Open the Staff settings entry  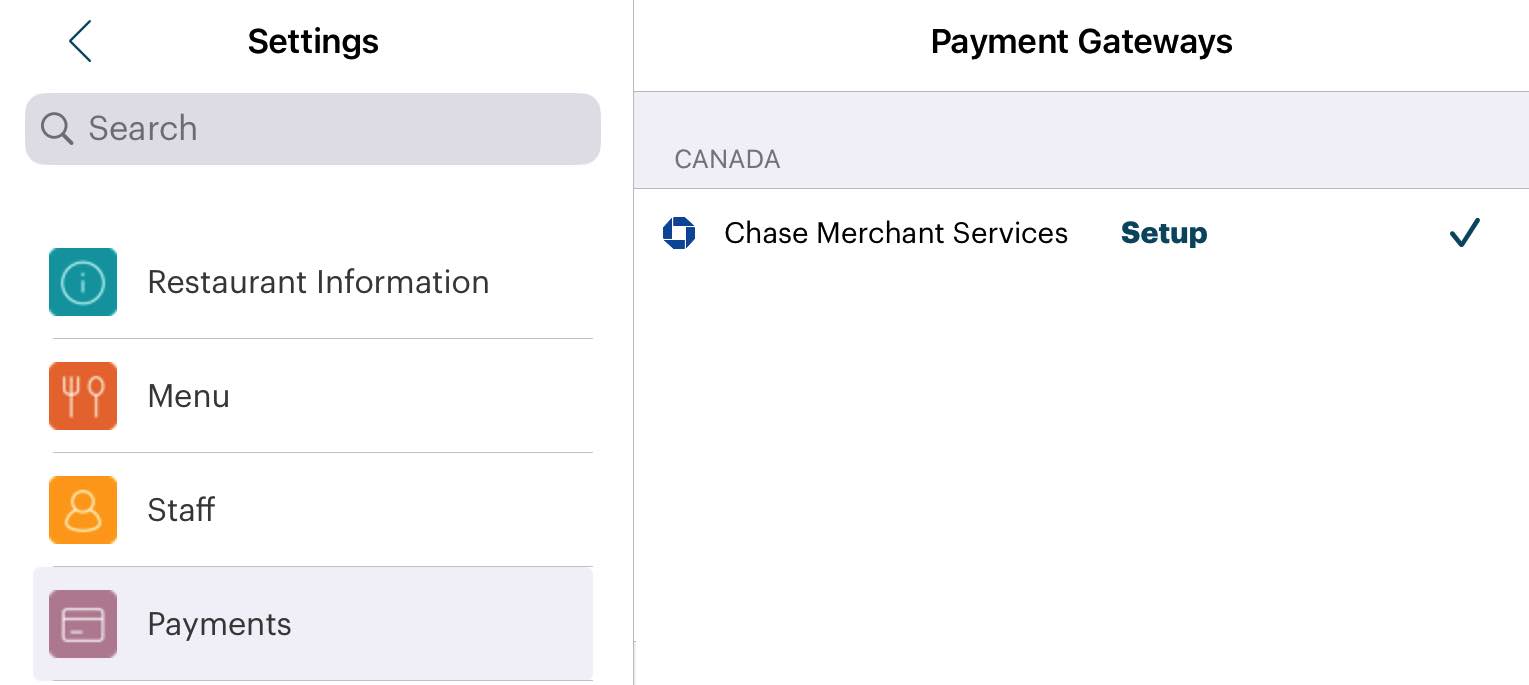(181, 510)
